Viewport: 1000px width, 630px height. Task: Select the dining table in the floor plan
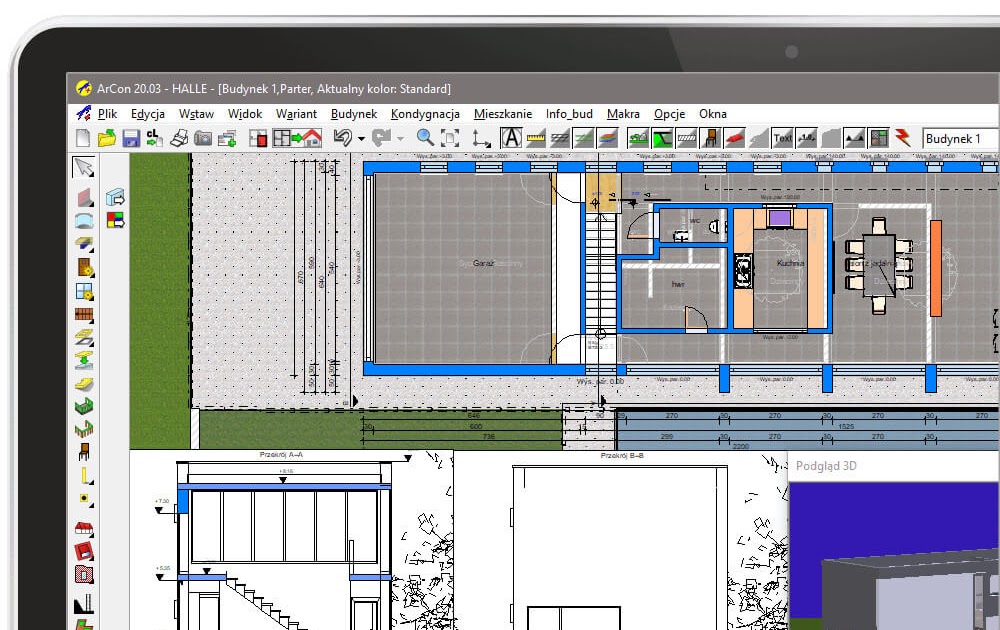879,265
